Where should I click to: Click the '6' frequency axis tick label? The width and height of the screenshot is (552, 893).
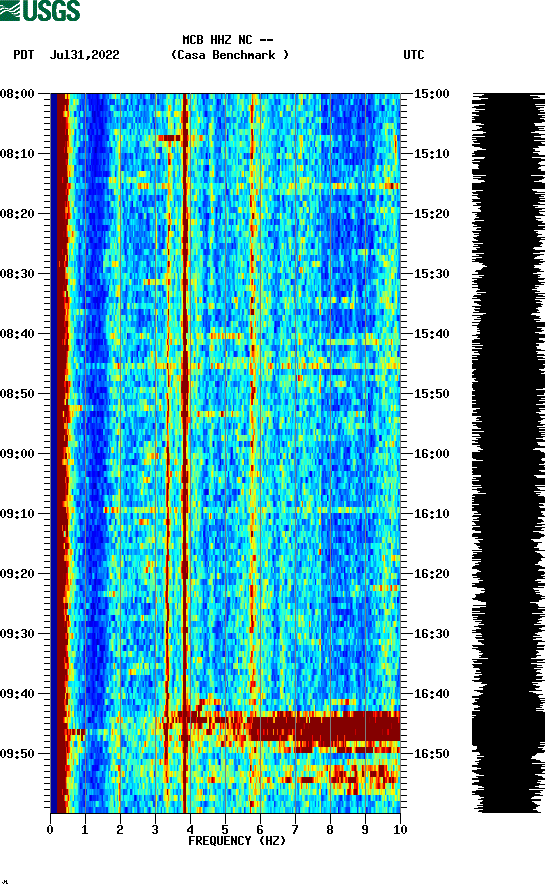[x=260, y=829]
